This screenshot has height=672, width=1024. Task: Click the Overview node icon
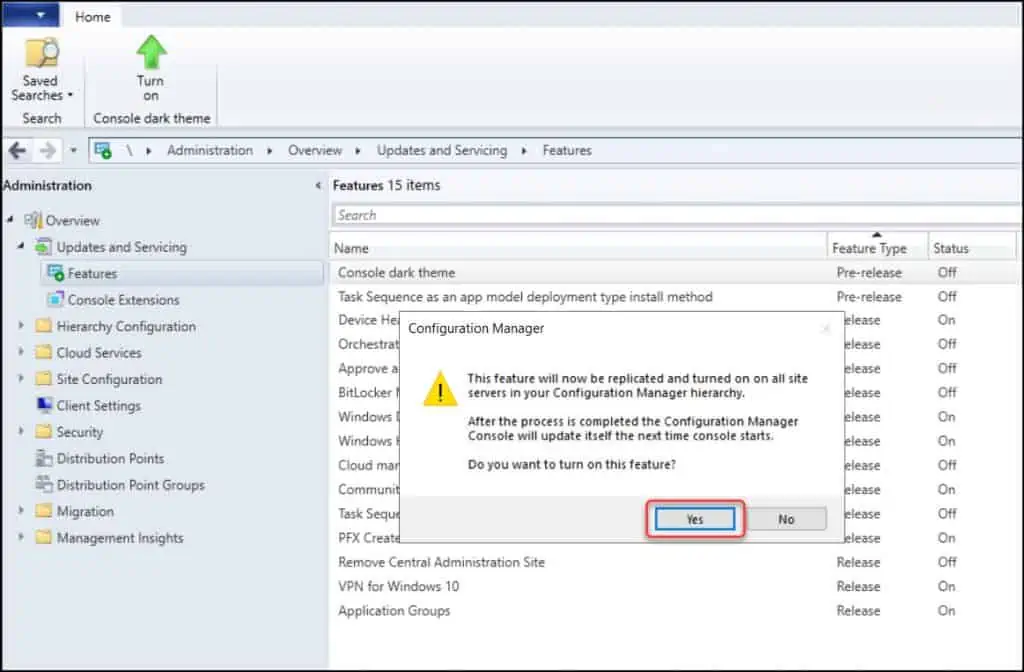[x=33, y=220]
